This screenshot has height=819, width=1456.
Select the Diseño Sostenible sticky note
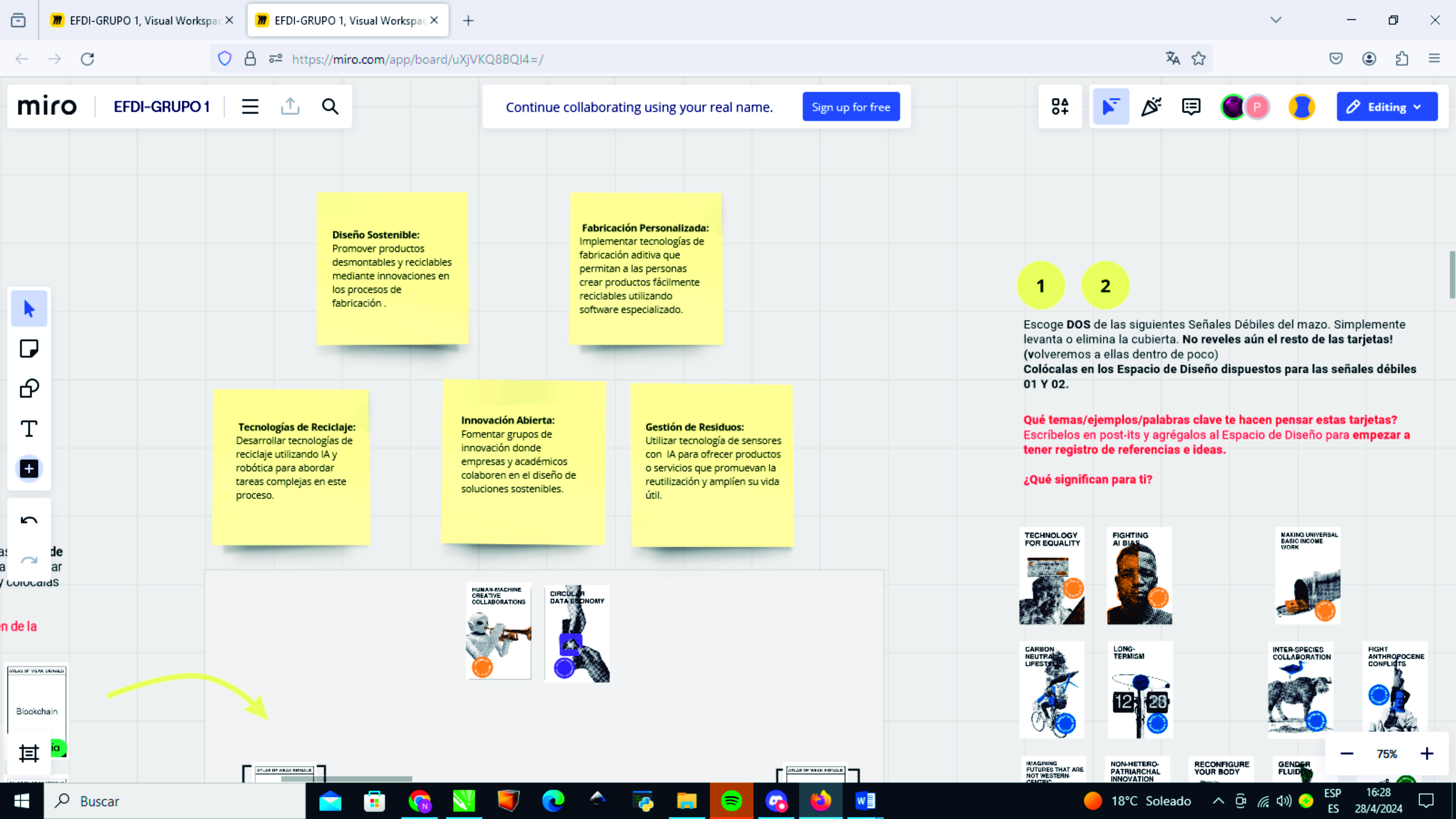click(x=392, y=268)
